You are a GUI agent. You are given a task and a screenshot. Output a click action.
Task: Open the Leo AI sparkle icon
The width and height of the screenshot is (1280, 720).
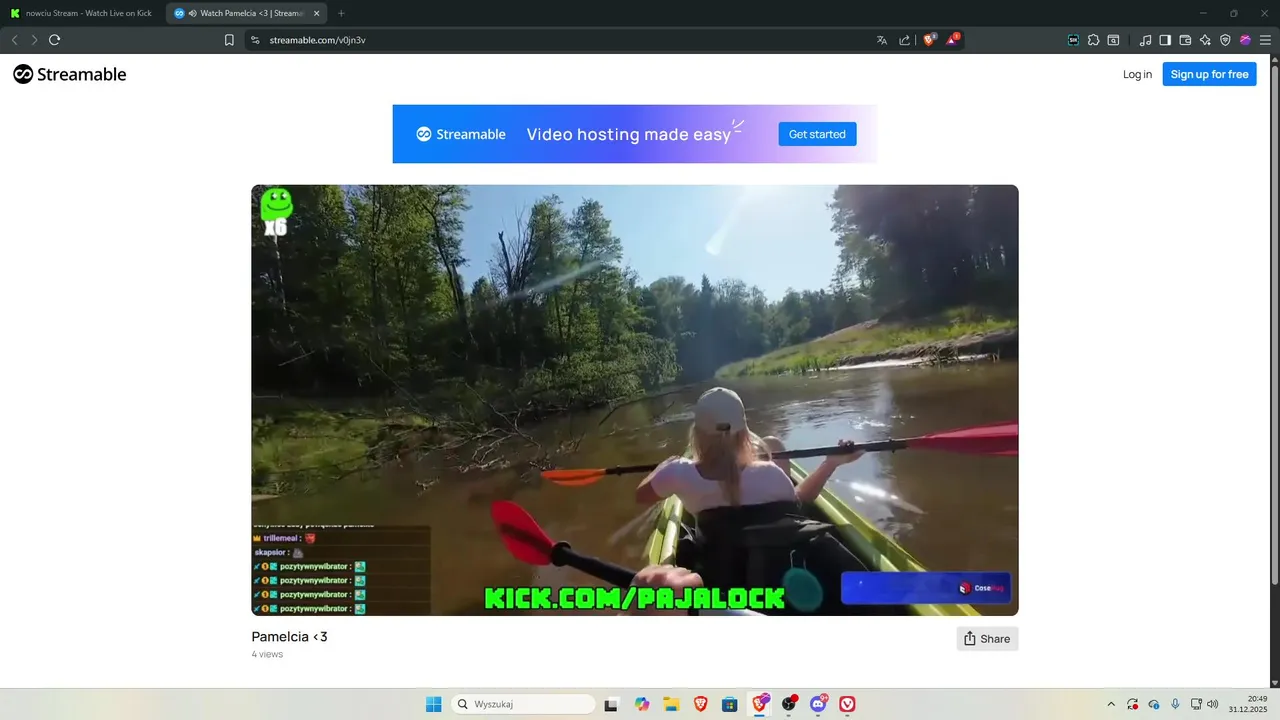pyautogui.click(x=1205, y=40)
